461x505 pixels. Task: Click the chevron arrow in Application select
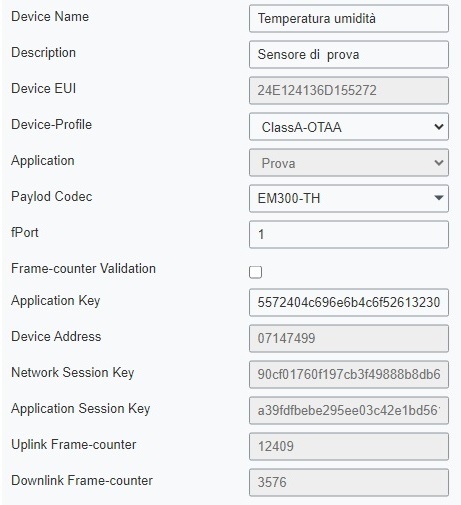[x=439, y=163]
